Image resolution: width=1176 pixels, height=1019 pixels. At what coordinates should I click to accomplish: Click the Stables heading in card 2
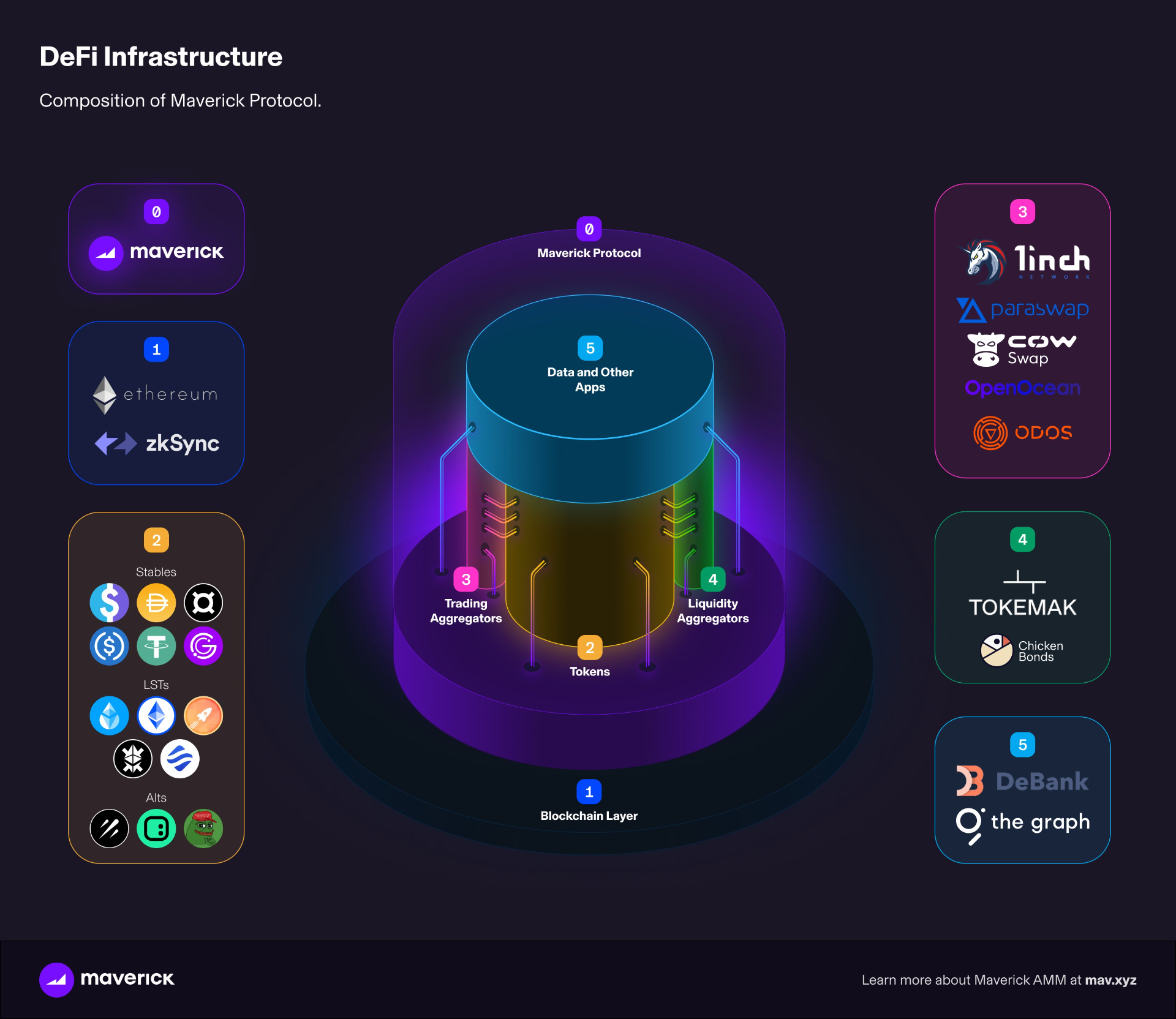tap(156, 572)
